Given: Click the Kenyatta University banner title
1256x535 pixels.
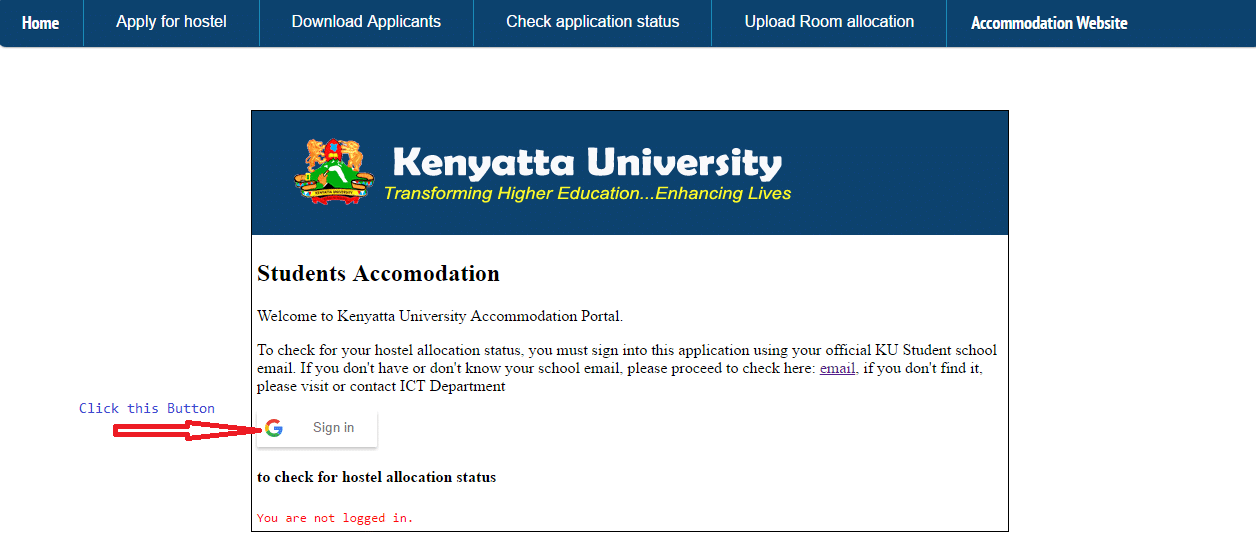Looking at the screenshot, I should click(x=587, y=163).
